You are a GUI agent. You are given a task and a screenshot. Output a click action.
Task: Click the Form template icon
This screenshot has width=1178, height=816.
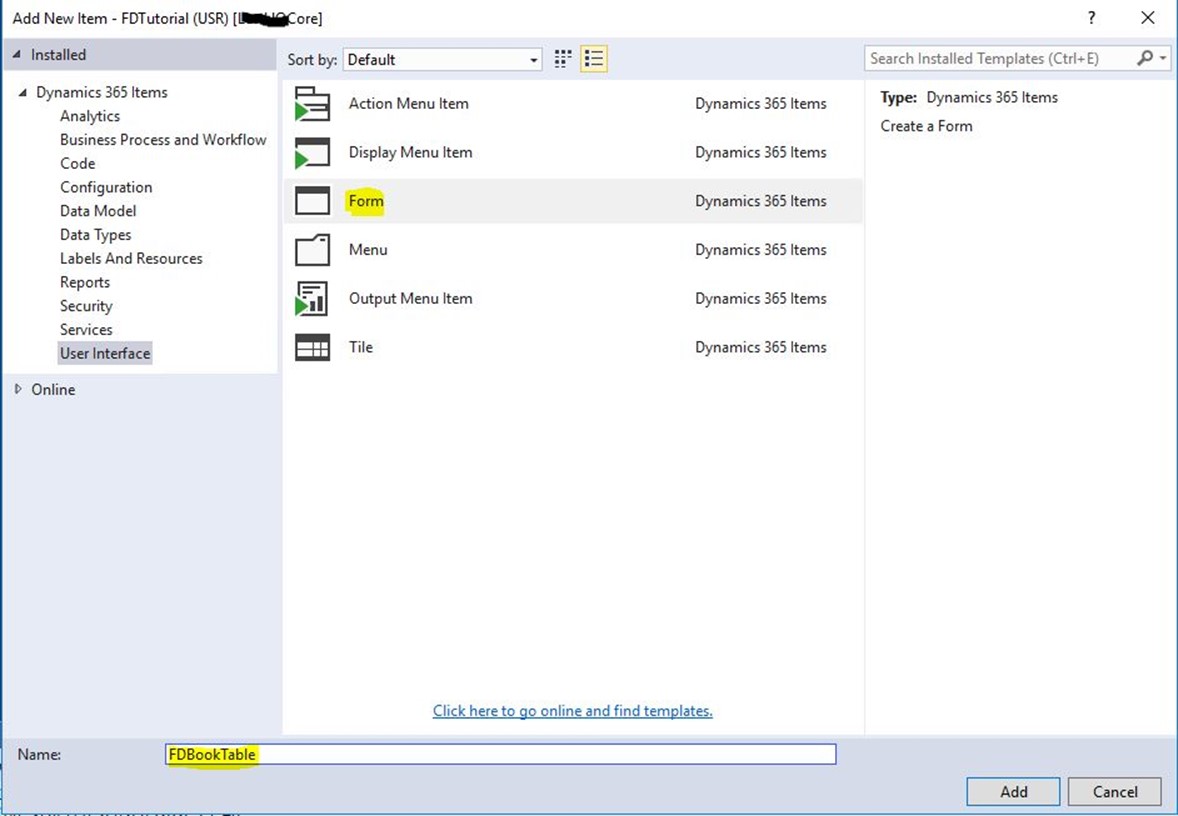click(312, 201)
